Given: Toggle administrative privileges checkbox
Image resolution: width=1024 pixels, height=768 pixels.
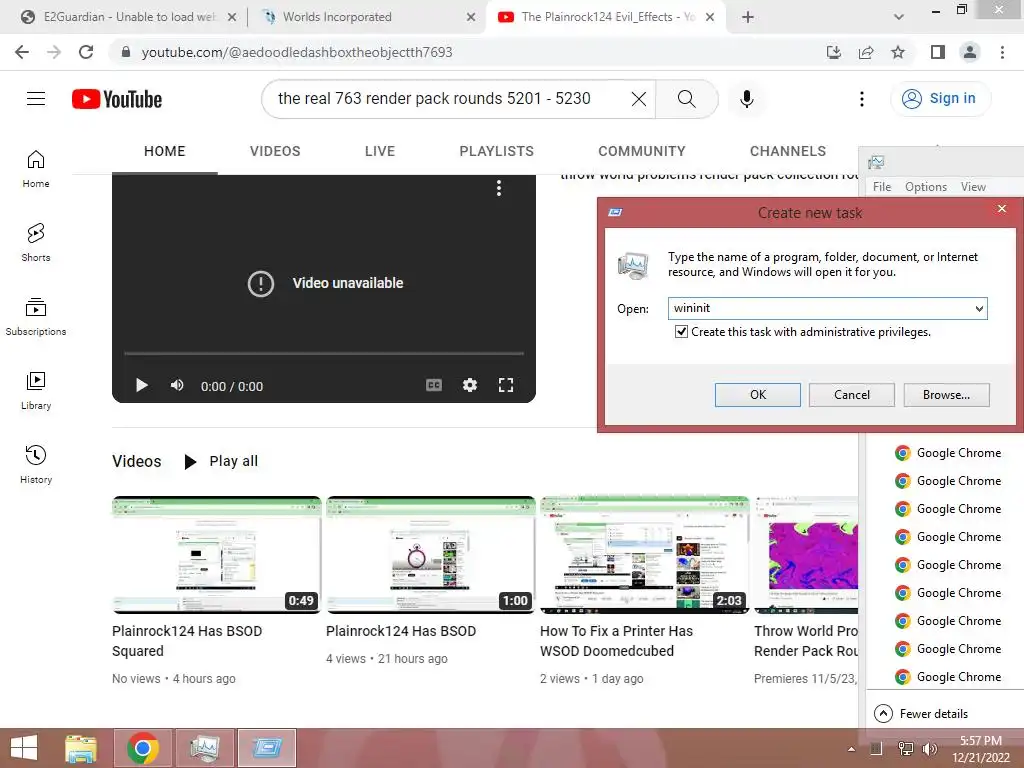Looking at the screenshot, I should click(x=681, y=332).
